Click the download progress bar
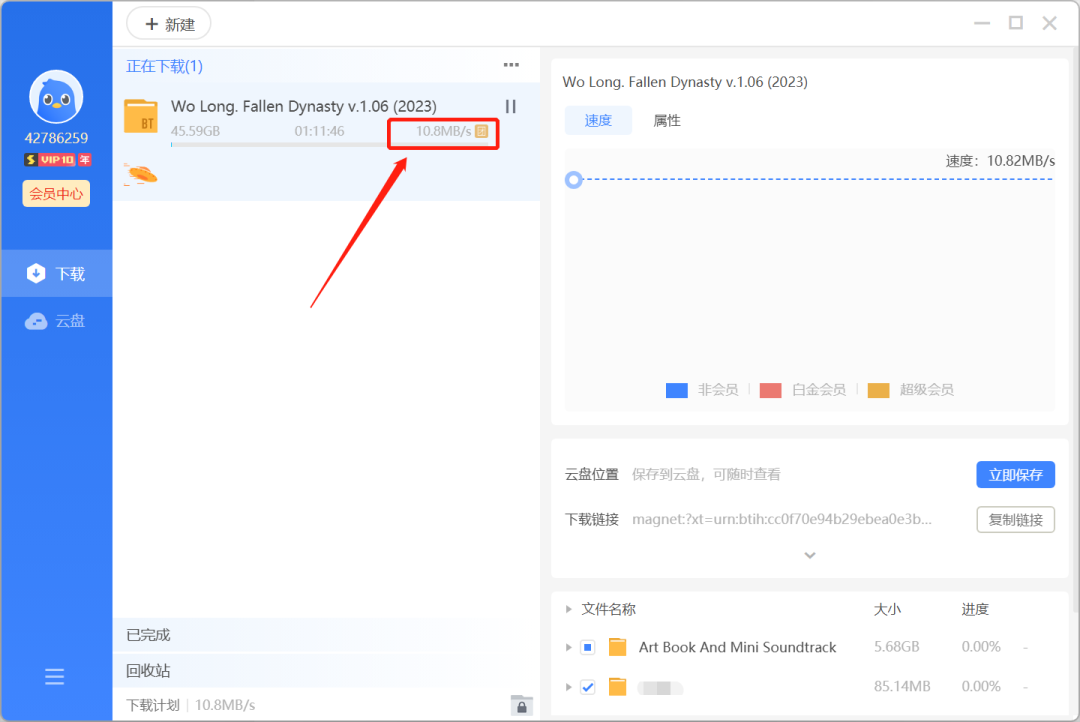The width and height of the screenshot is (1080, 722). [329, 145]
